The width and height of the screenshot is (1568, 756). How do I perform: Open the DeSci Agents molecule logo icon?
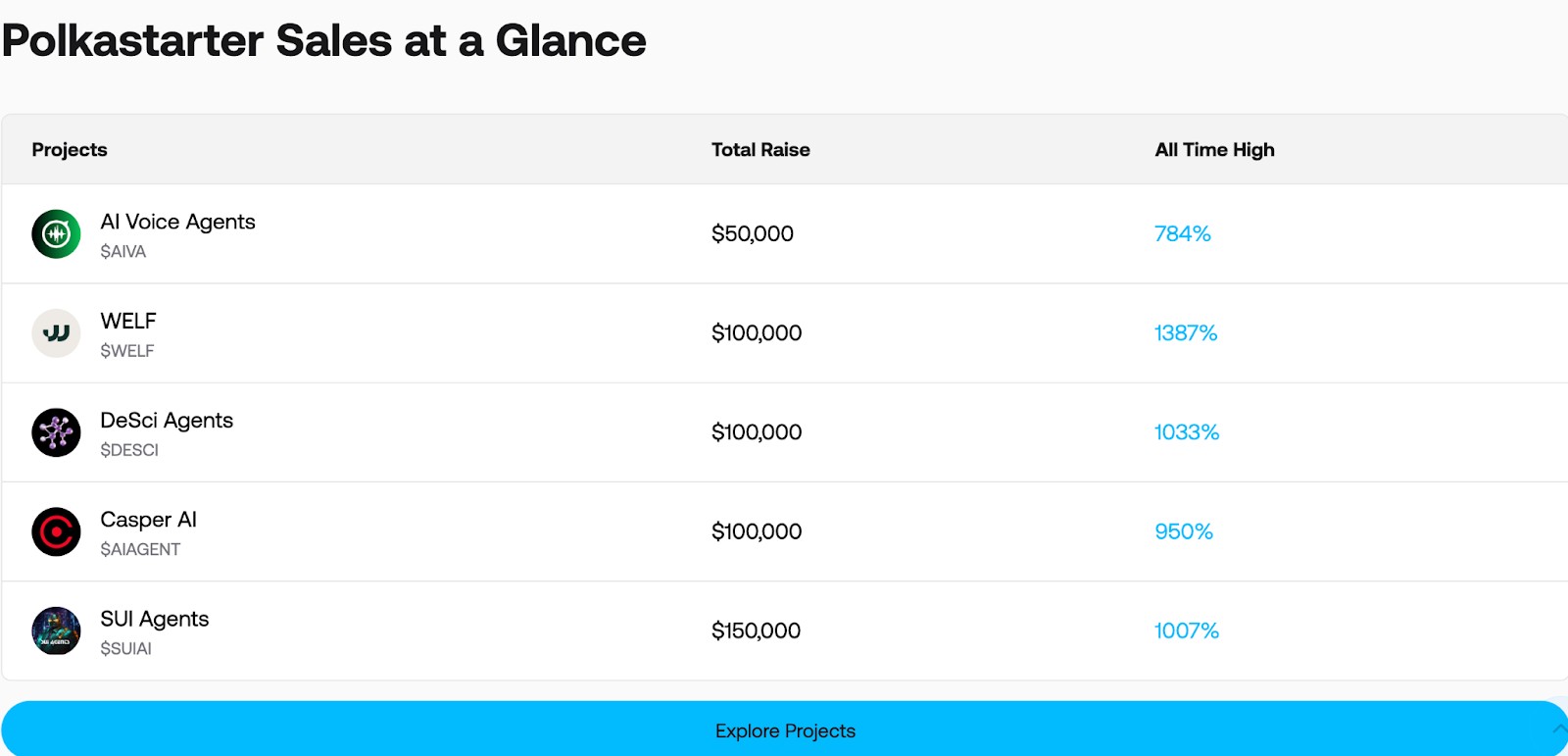56,432
